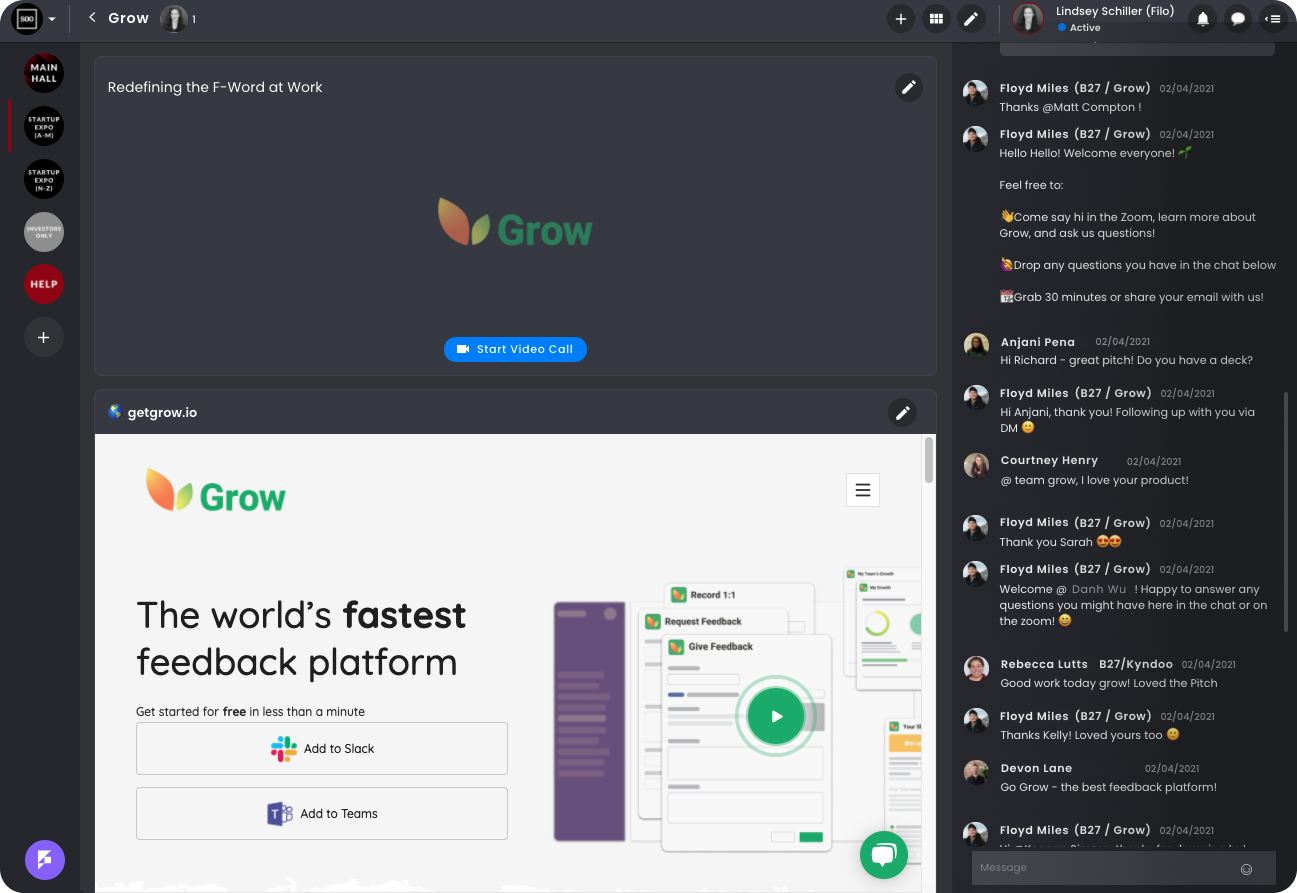This screenshot has height=893, width=1297.
Task: Click the Danh Wu mention in chat
Action: coord(1099,589)
